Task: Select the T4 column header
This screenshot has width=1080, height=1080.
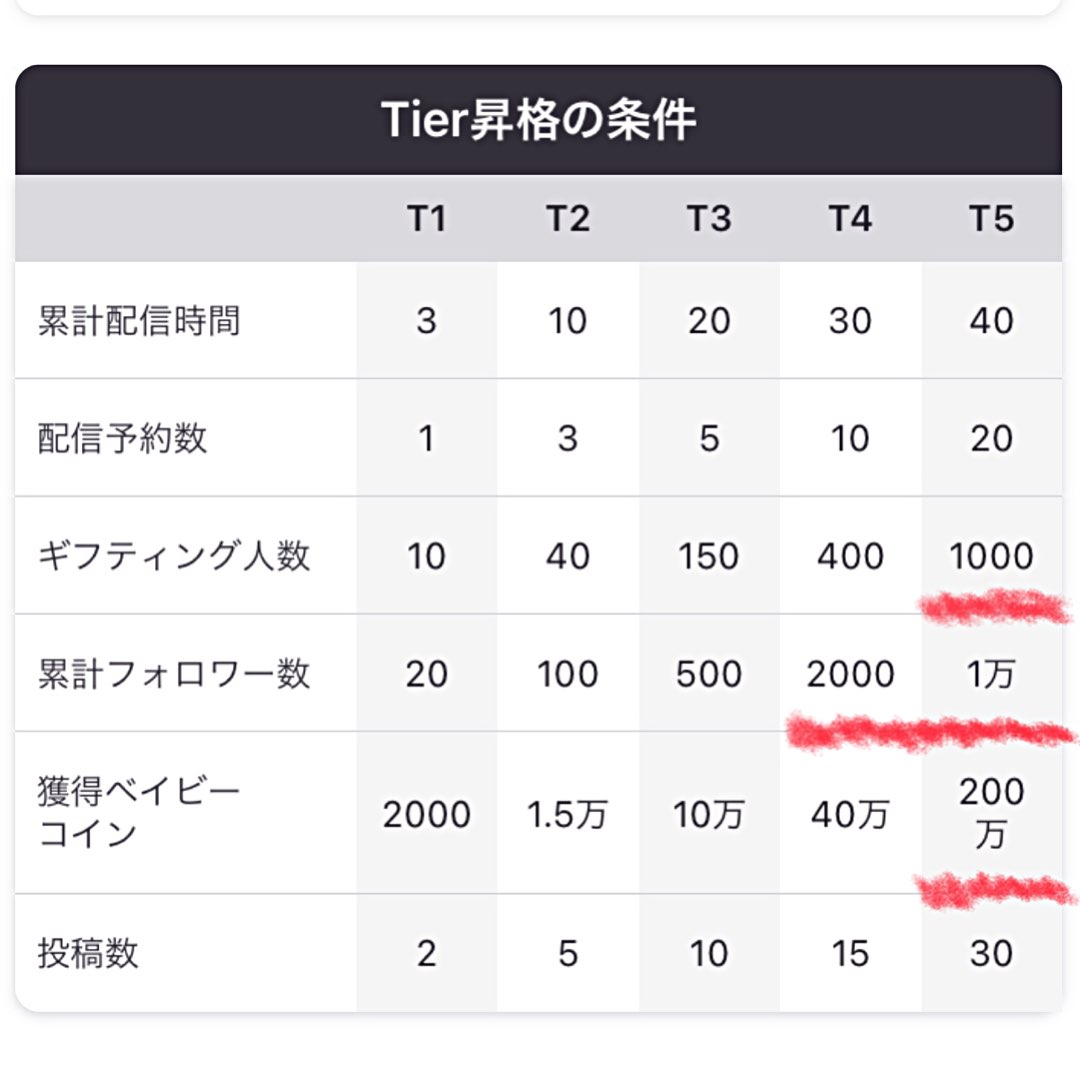Action: 850,218
